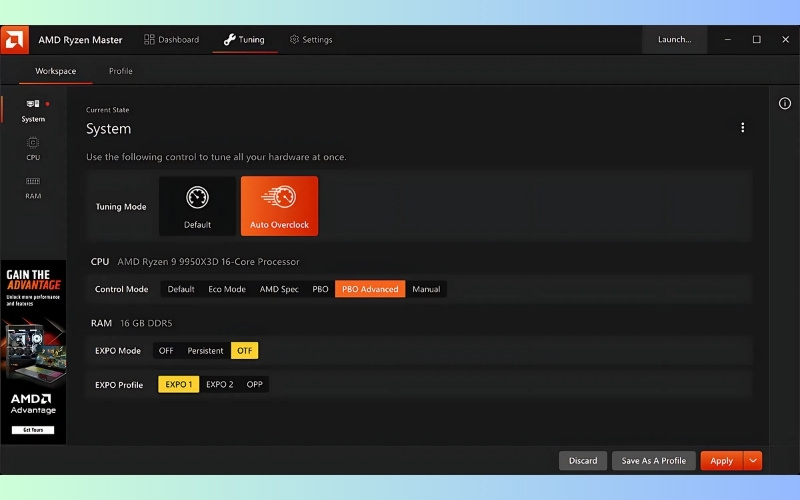The height and width of the screenshot is (500, 800).
Task: Open the Settings tab
Action: [311, 40]
